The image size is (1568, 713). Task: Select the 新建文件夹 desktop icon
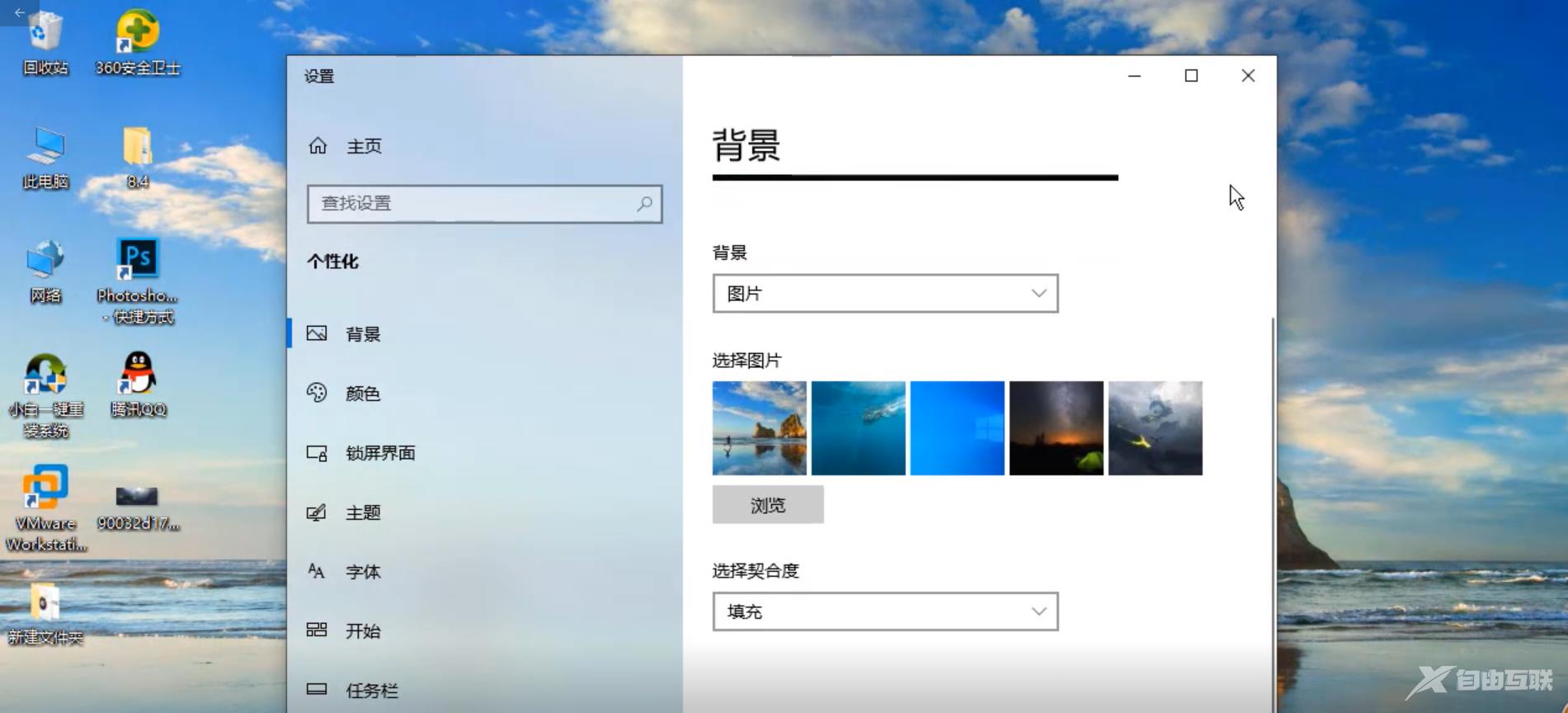pyautogui.click(x=45, y=614)
